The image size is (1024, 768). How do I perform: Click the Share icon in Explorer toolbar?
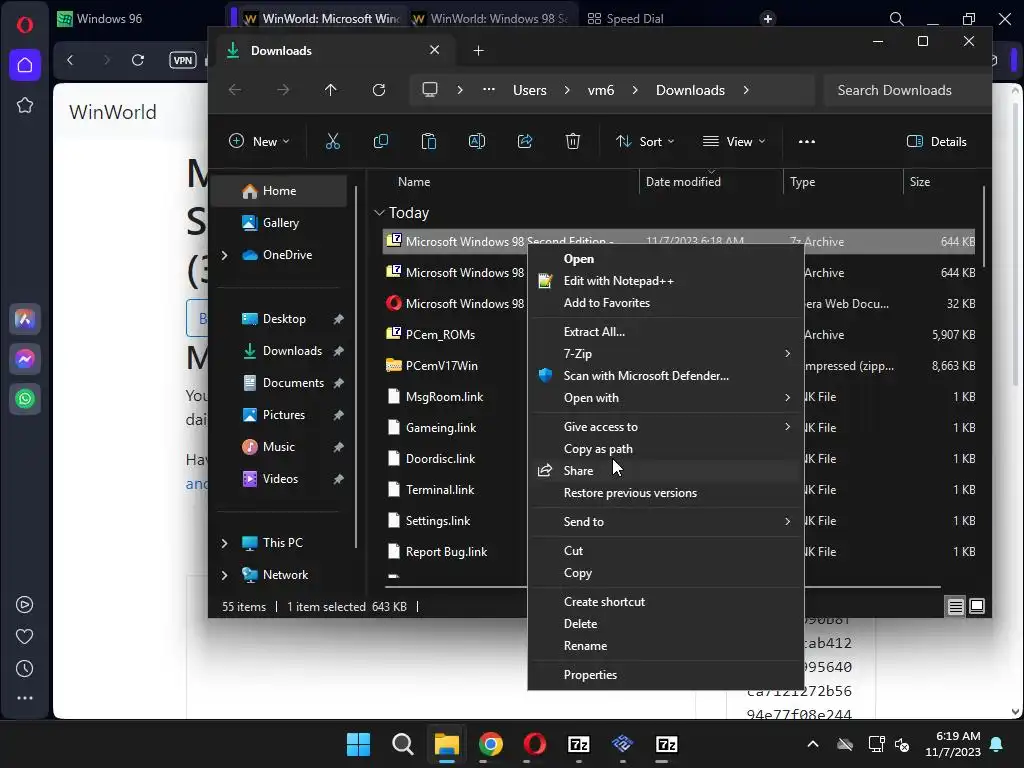point(525,141)
